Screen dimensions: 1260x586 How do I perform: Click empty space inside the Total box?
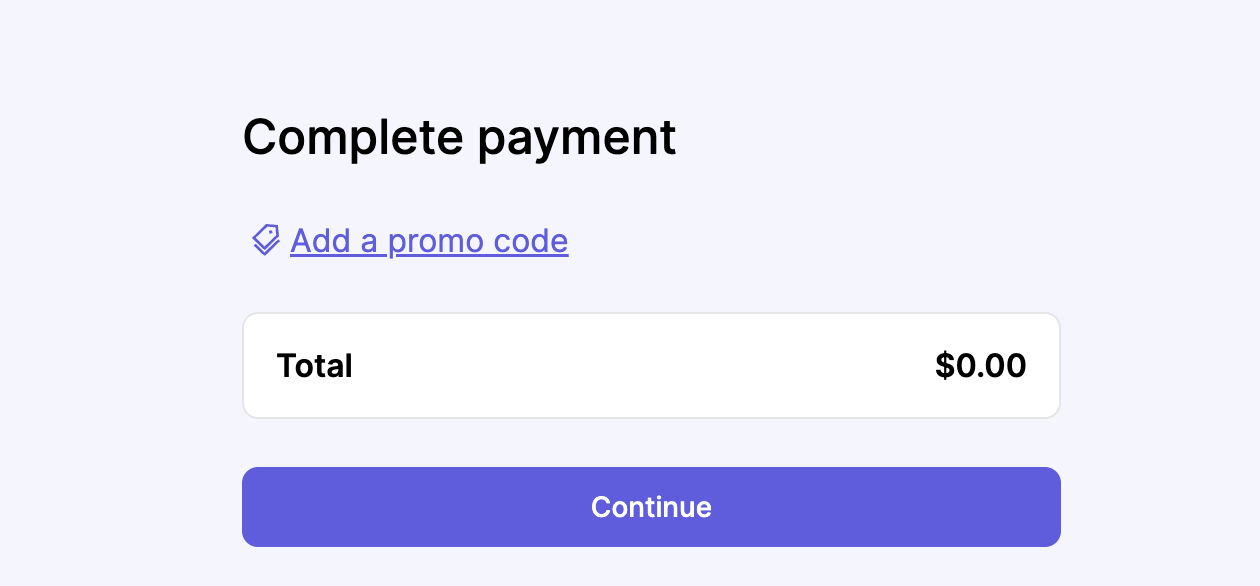(x=640, y=366)
